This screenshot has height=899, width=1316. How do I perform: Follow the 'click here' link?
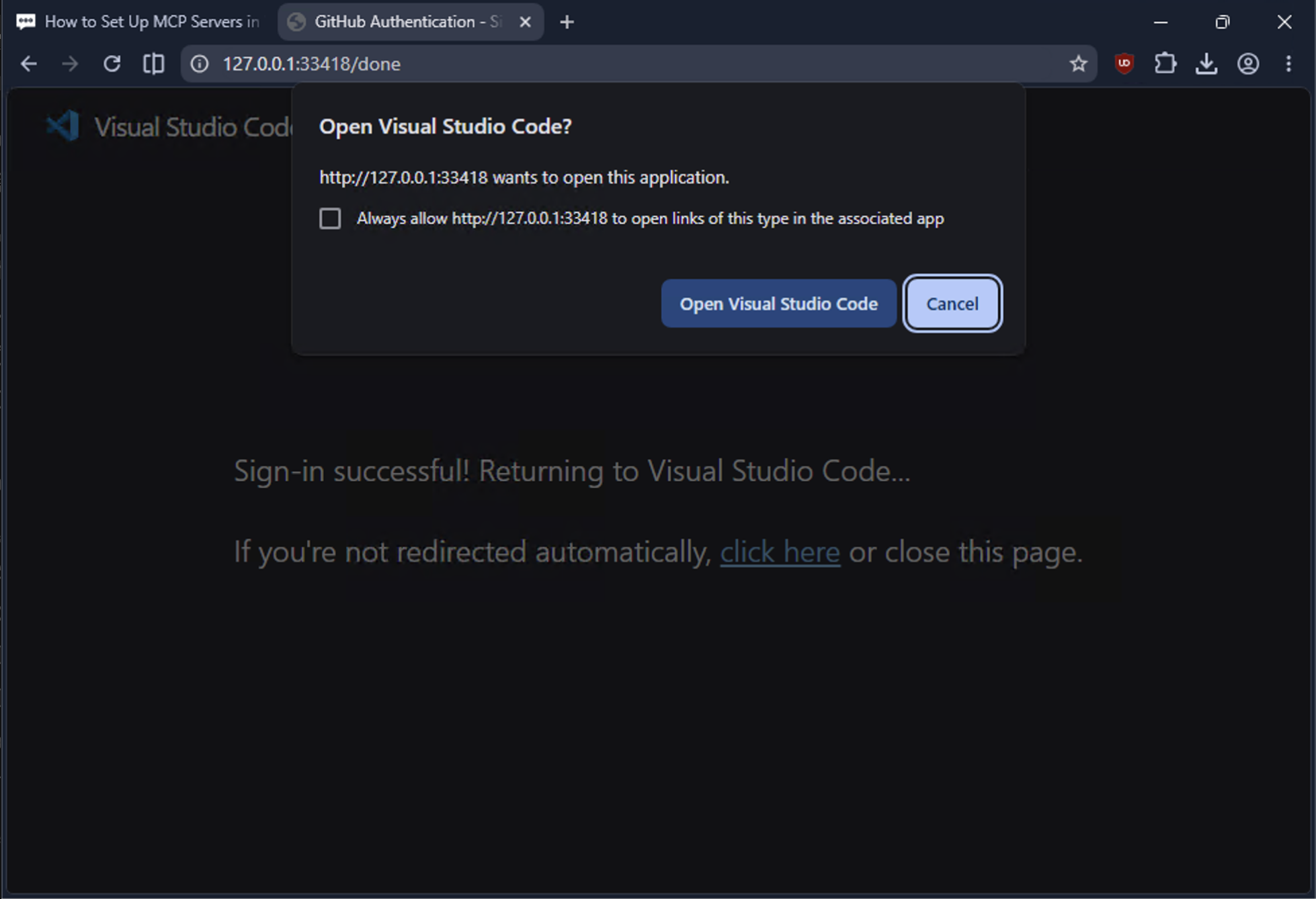(x=780, y=552)
